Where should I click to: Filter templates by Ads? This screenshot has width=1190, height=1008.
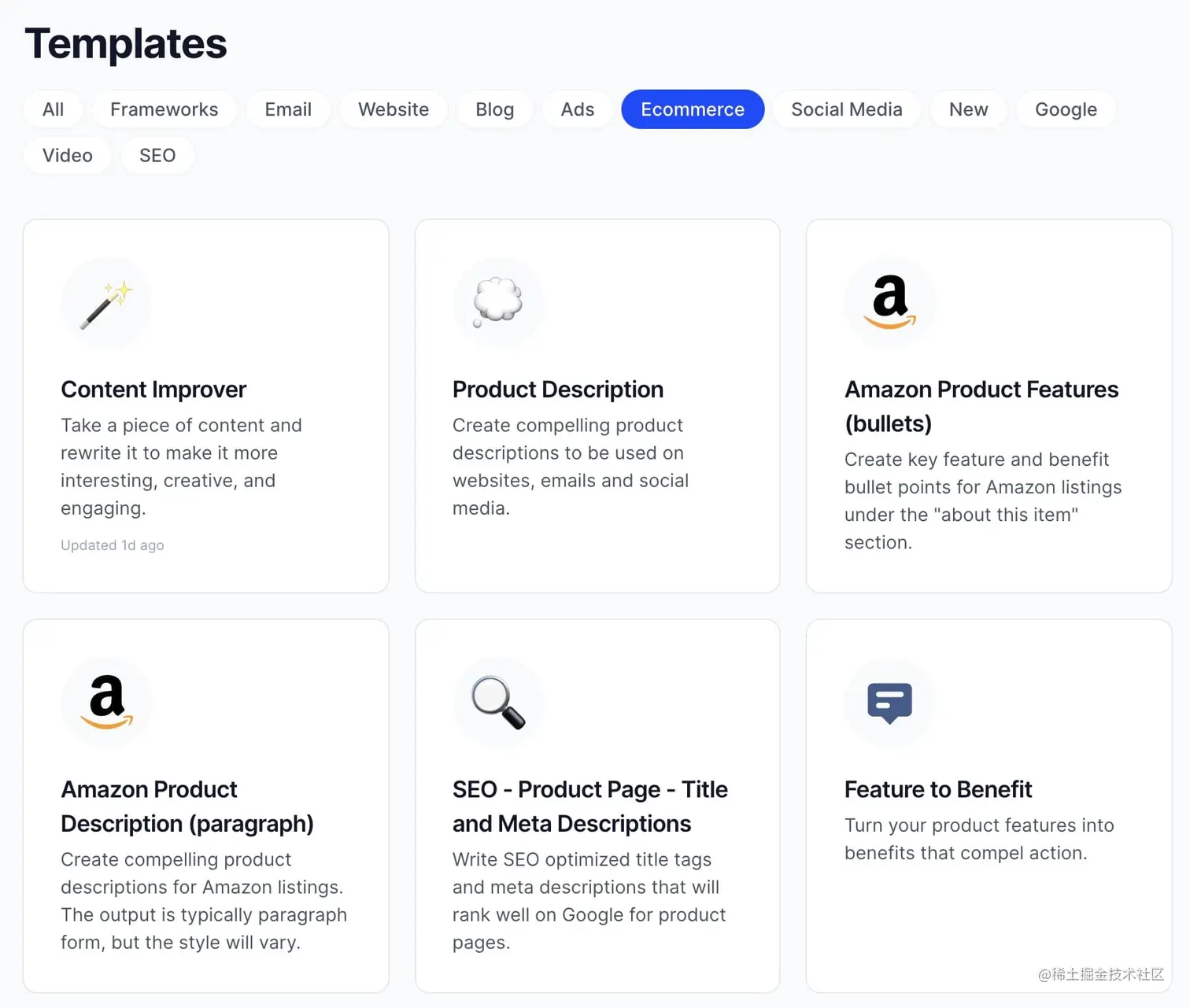tap(577, 109)
